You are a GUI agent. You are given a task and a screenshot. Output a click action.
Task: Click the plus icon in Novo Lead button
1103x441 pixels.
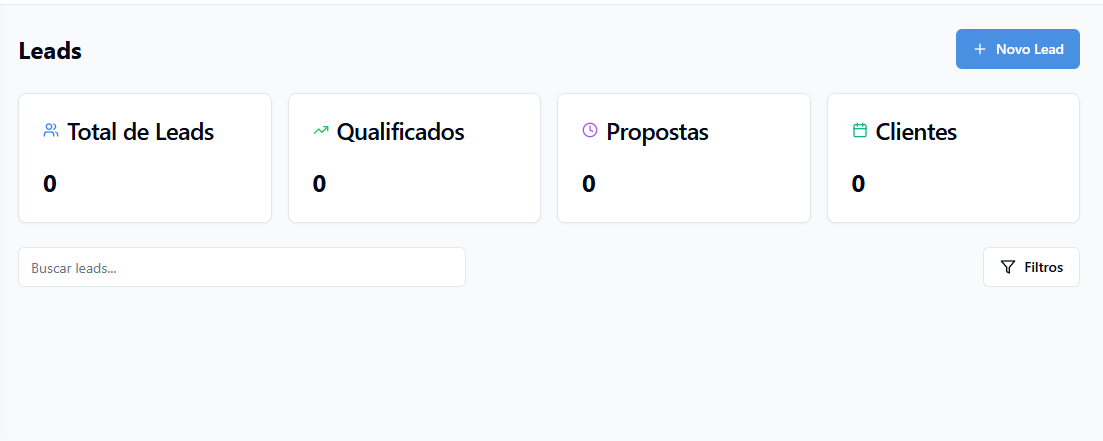coord(979,49)
